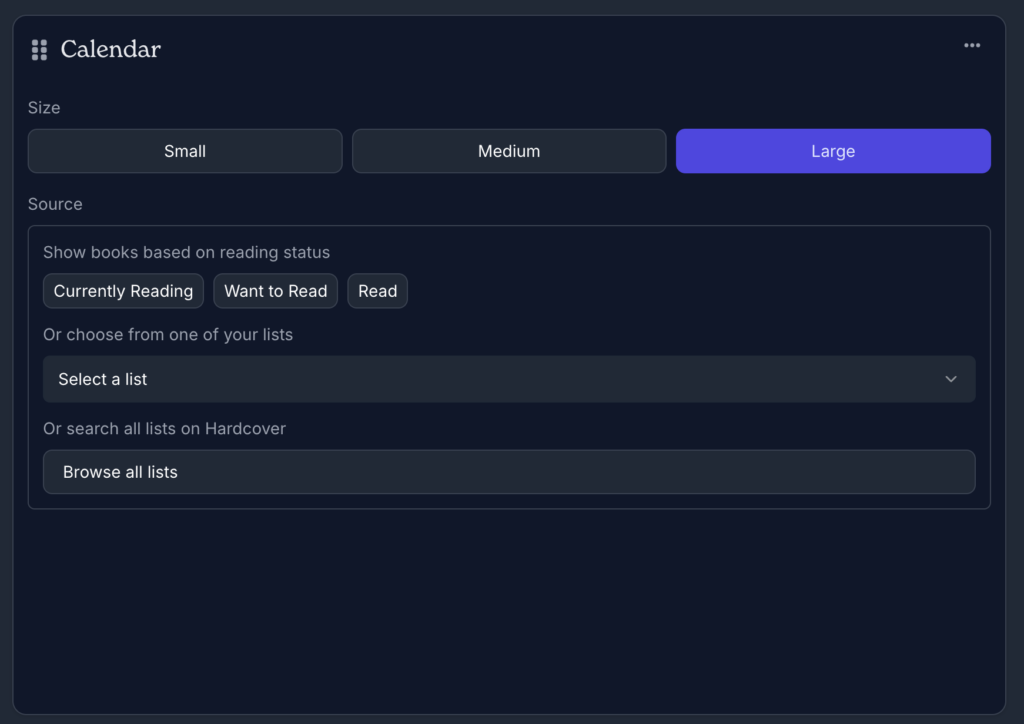1024x724 pixels.
Task: Click blank space right of Read chip
Action: pyautogui.click(x=690, y=291)
